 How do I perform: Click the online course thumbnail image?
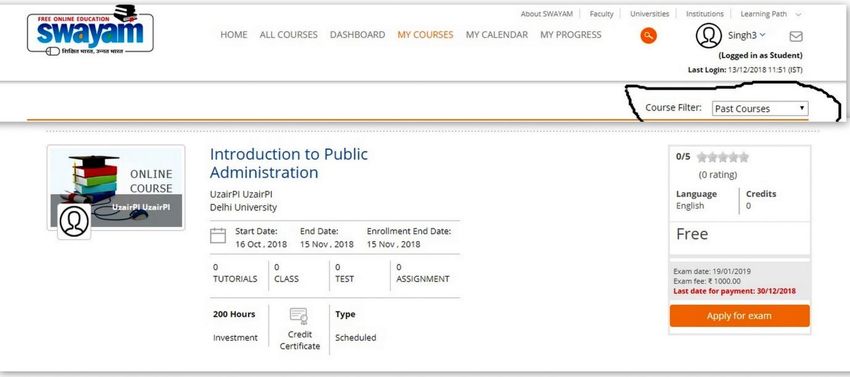point(116,187)
